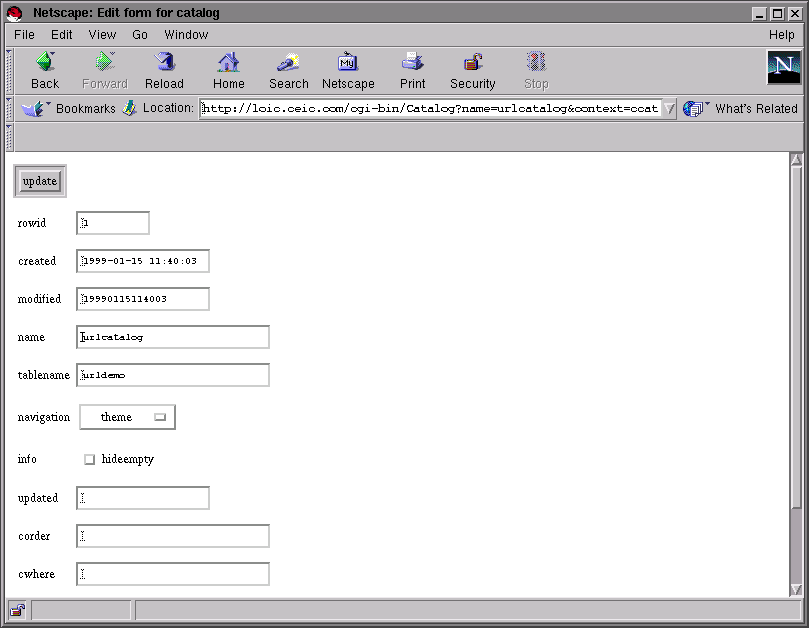Focus the cwhere text field

click(173, 574)
